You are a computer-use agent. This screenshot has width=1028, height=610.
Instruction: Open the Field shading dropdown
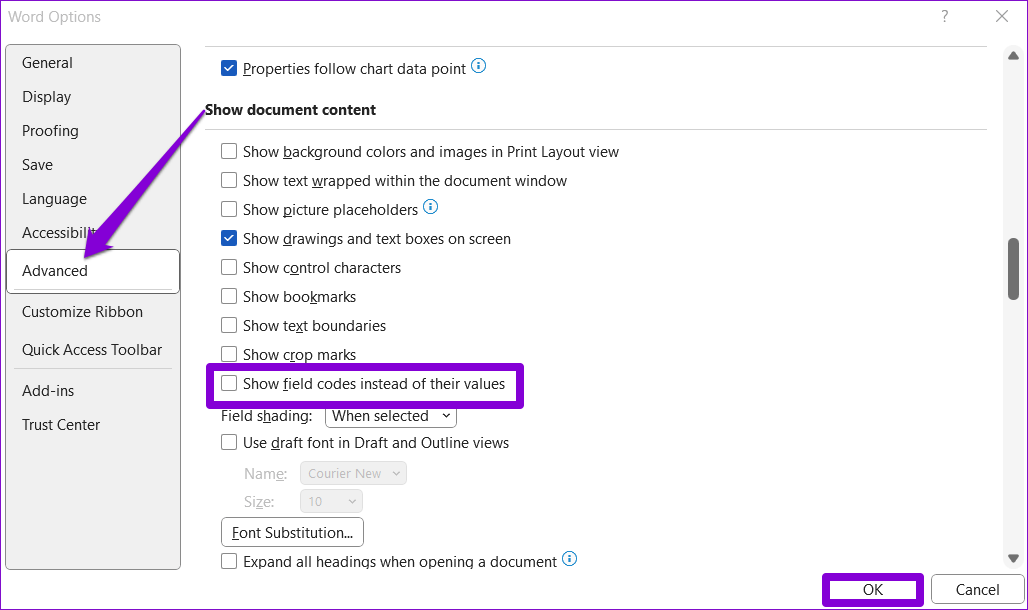(390, 416)
